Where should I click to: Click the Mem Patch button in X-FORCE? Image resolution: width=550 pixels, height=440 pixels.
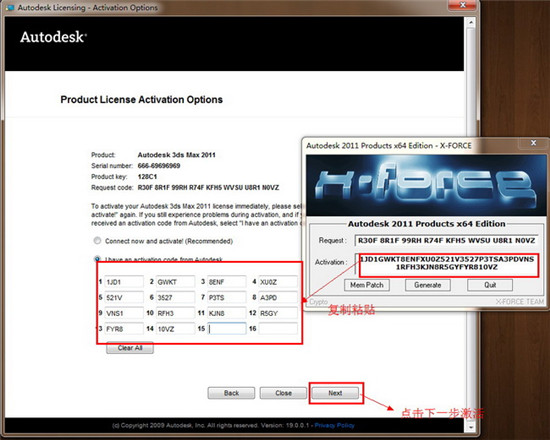point(367,285)
